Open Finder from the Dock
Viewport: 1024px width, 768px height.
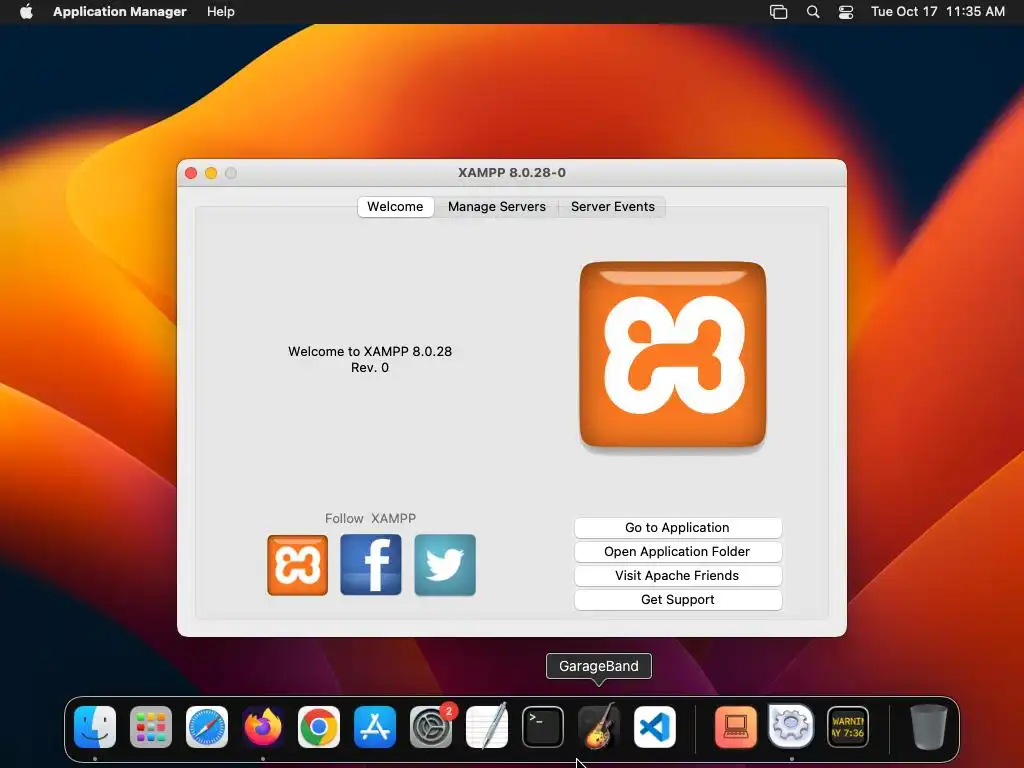tap(95, 727)
